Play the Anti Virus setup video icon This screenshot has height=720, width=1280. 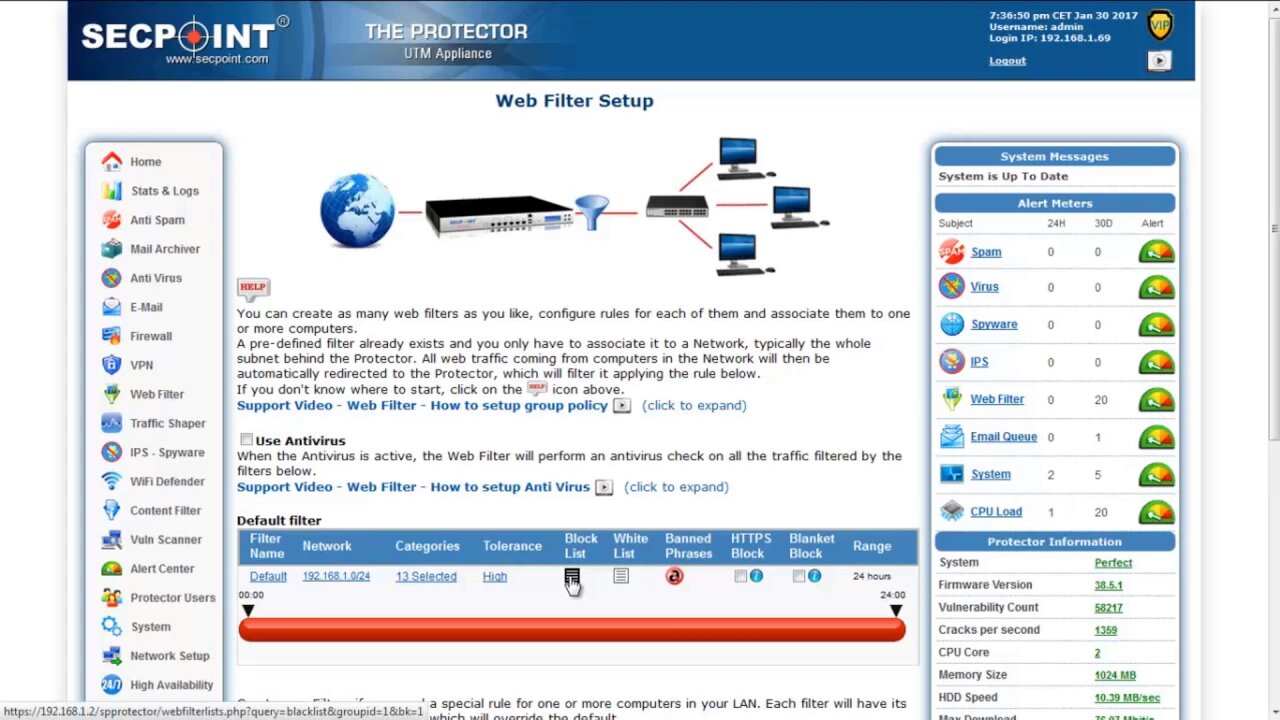pyautogui.click(x=603, y=487)
